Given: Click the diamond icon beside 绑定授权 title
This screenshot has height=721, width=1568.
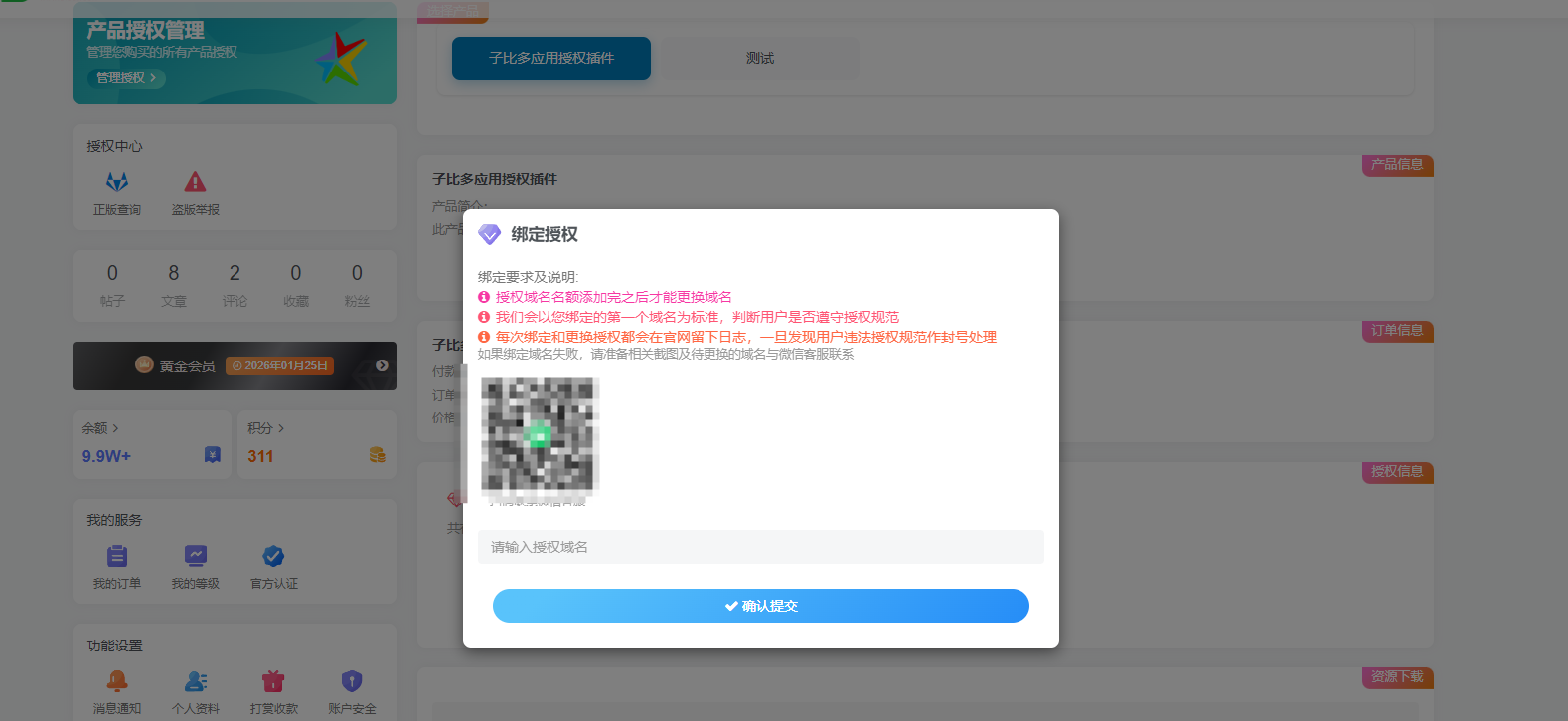Looking at the screenshot, I should 489,234.
